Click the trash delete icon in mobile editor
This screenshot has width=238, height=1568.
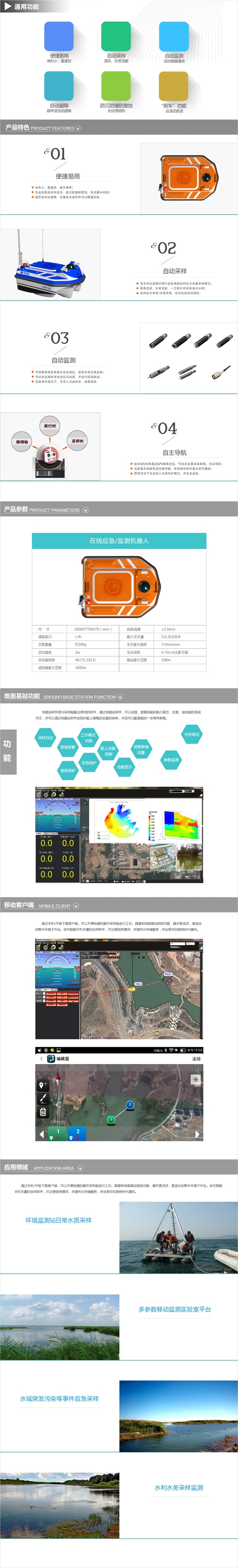42,1112
